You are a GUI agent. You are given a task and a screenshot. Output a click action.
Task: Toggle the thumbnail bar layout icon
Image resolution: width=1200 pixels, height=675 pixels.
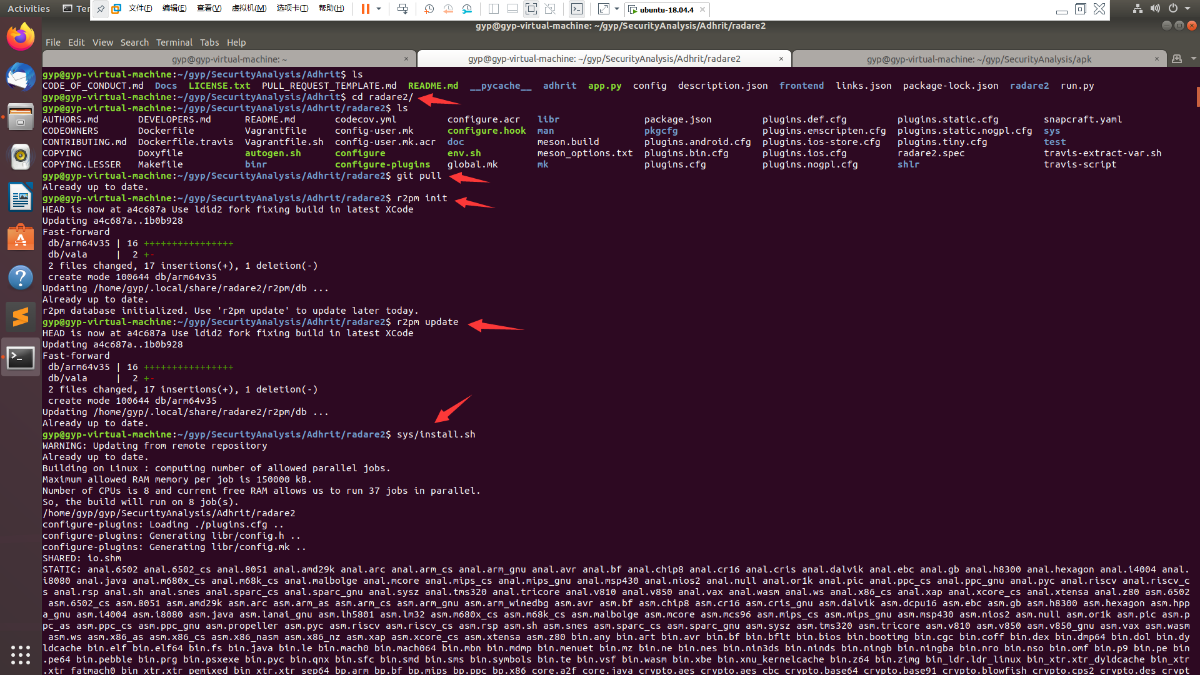[512, 8]
